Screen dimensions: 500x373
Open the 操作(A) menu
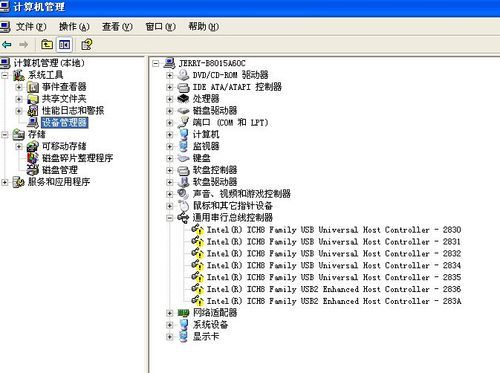point(74,26)
